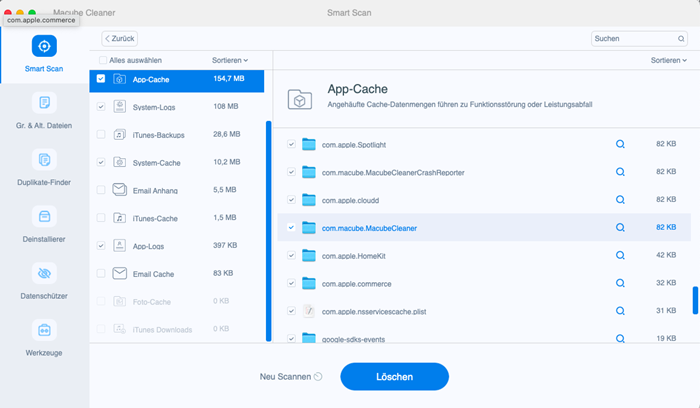700x408 pixels.
Task: Open the Smart Scan sidebar icon
Action: tap(44, 46)
